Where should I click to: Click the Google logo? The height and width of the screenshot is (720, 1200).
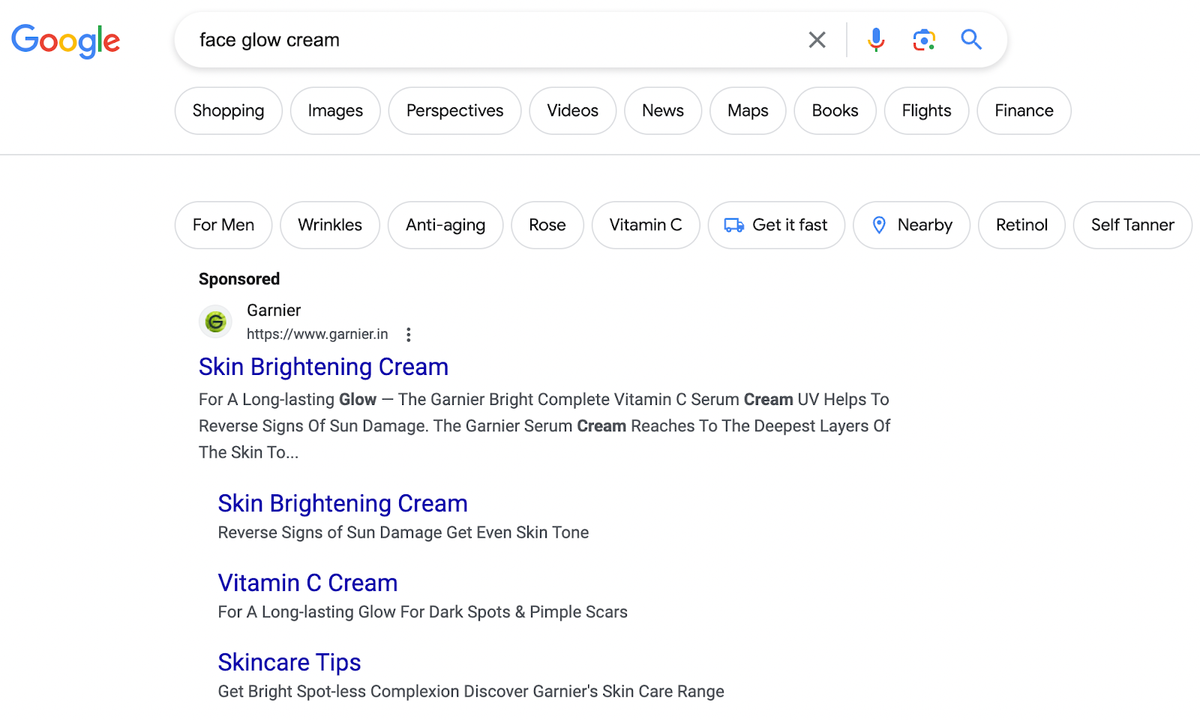(x=66, y=40)
